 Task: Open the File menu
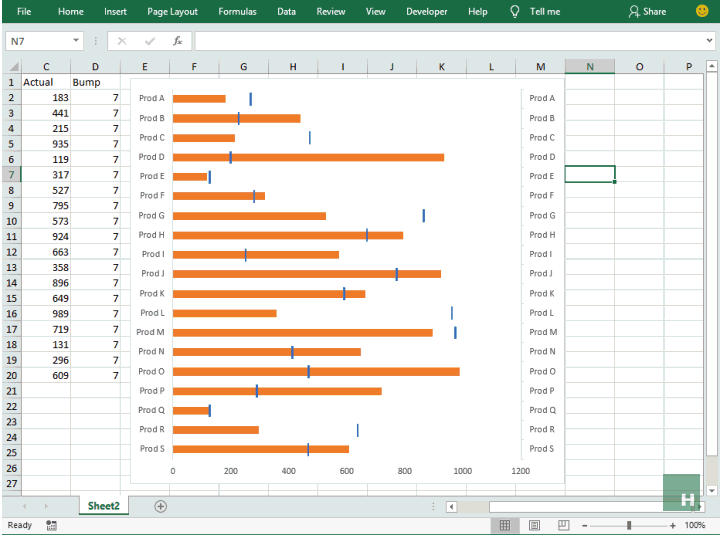pos(24,11)
